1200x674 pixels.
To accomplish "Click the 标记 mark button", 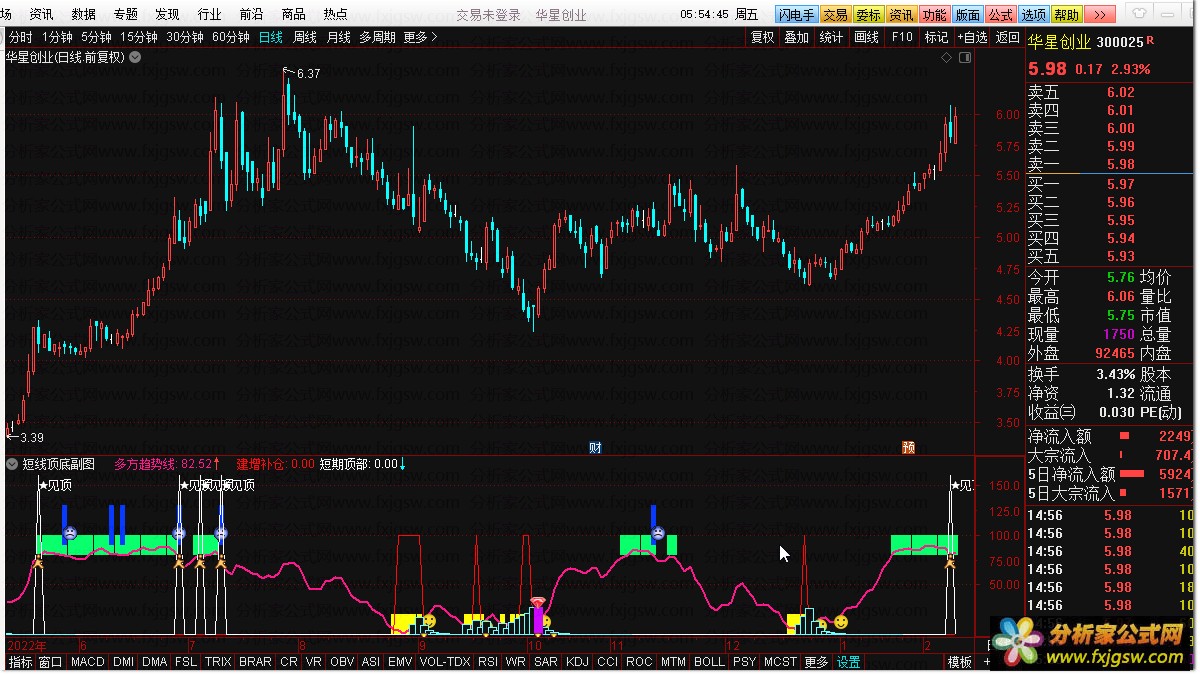I will (937, 37).
